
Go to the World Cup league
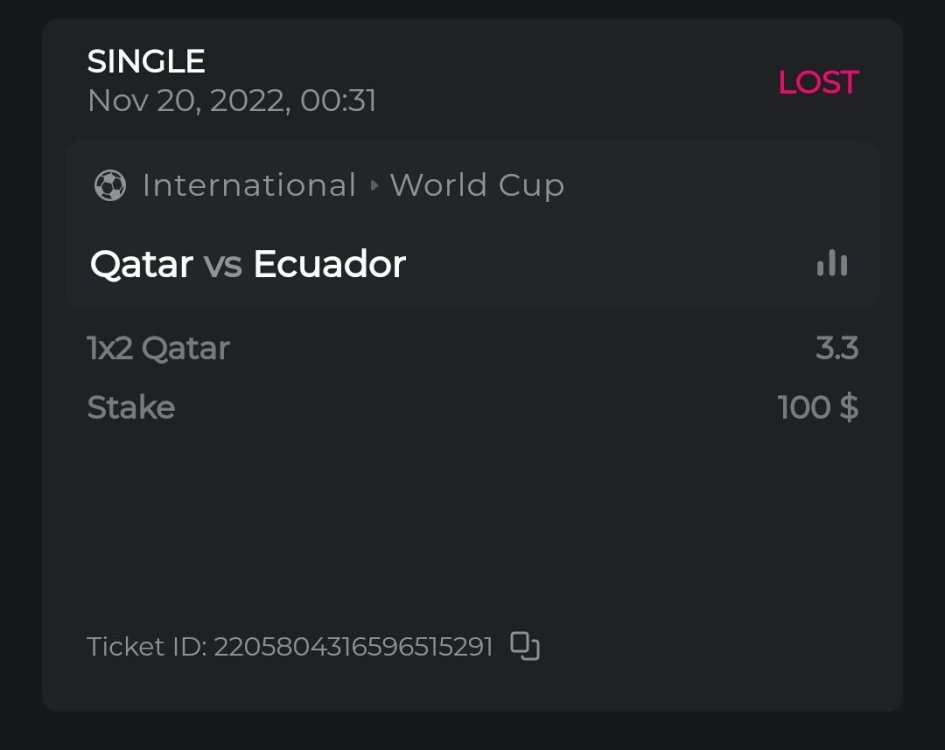tap(477, 186)
